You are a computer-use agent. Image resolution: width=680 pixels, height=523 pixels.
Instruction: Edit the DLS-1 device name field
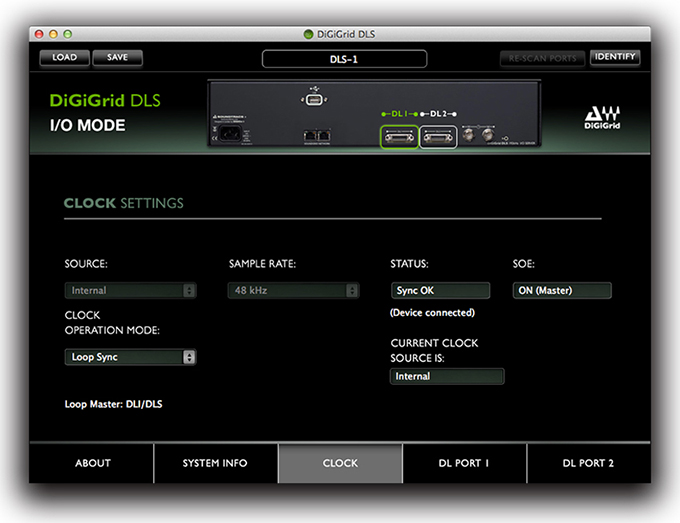click(344, 59)
